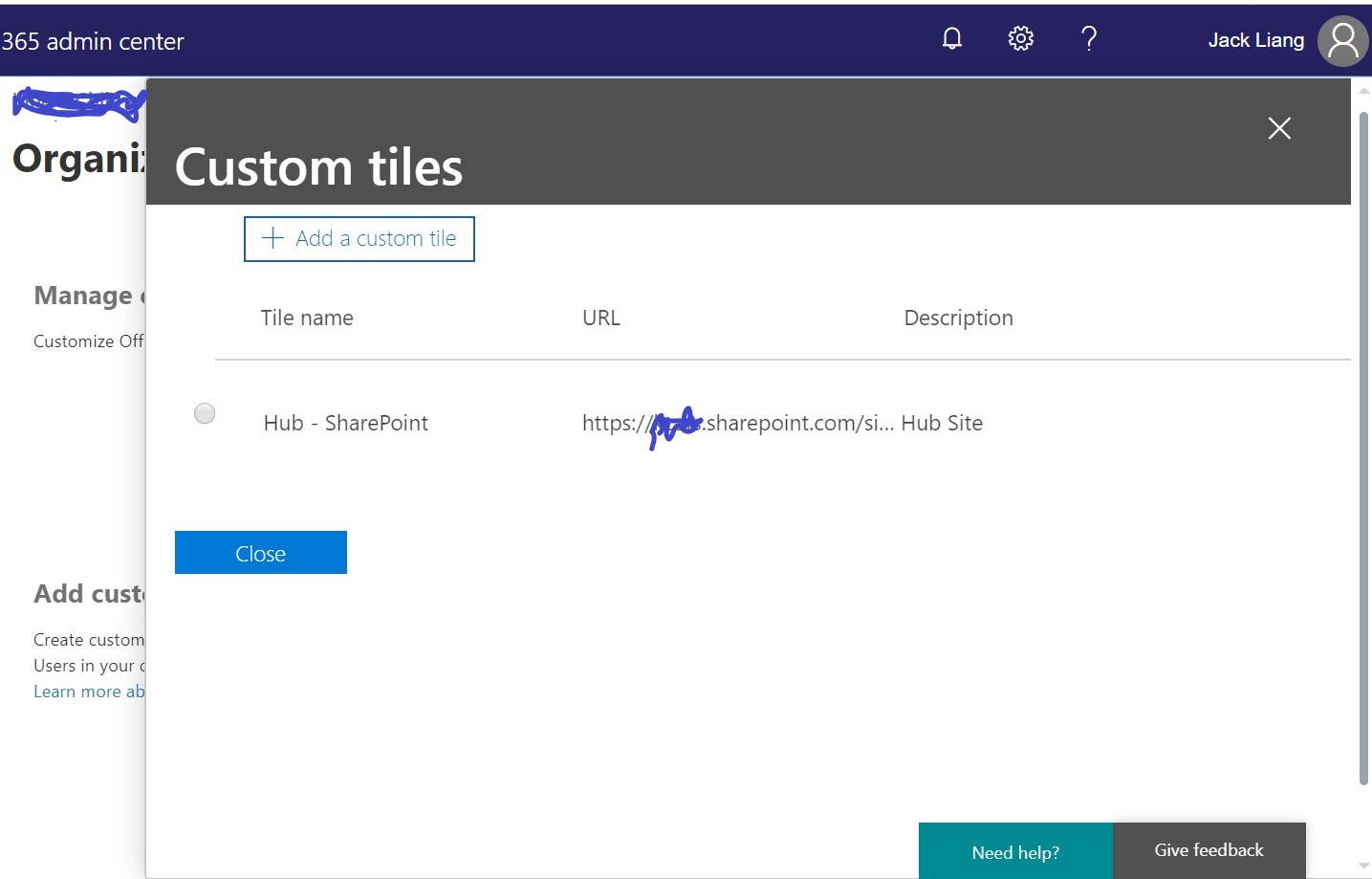Open the Need help? pane
This screenshot has height=879, width=1372.
(x=1015, y=851)
